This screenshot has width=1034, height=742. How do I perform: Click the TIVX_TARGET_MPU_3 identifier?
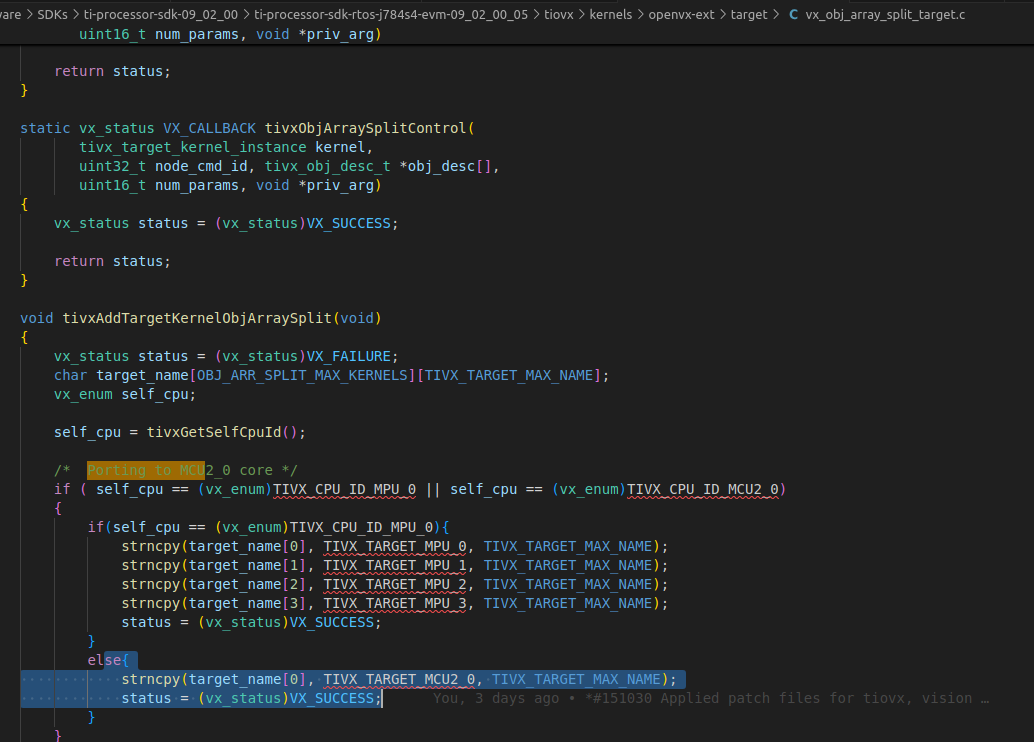[x=395, y=603]
